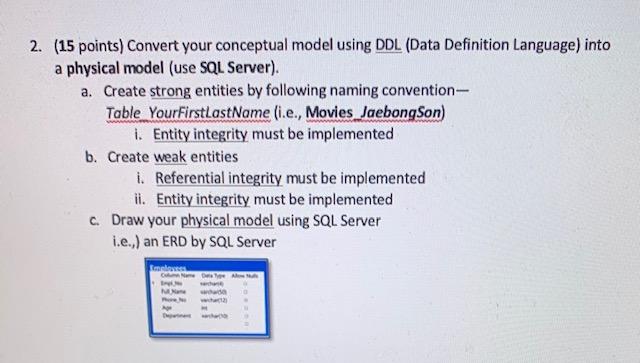Click the "Department" row in the diagram
This screenshot has height=363, width=640.
click(x=204, y=316)
